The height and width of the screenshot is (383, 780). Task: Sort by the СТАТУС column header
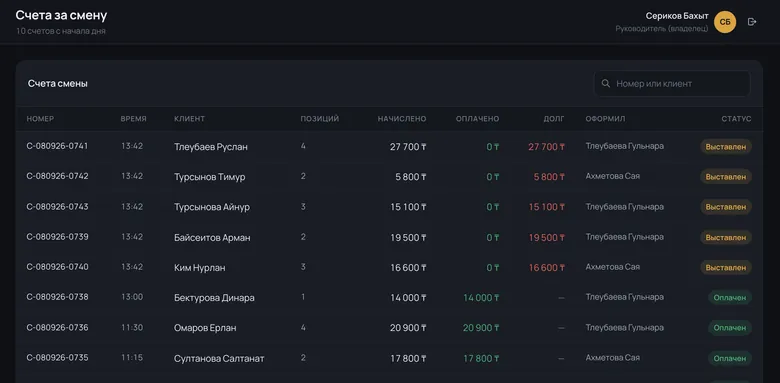tap(736, 119)
